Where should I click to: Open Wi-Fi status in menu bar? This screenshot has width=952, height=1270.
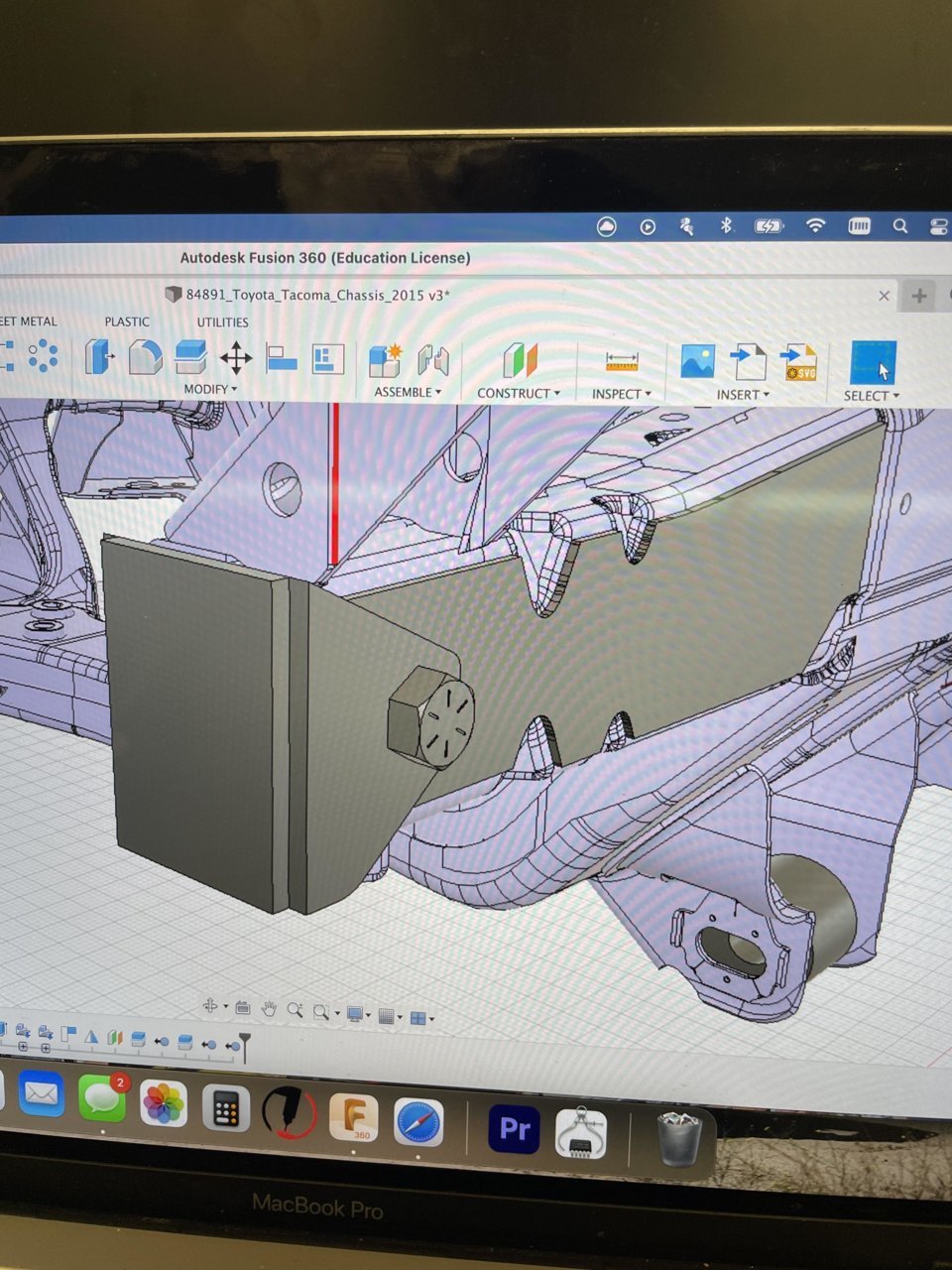815,226
